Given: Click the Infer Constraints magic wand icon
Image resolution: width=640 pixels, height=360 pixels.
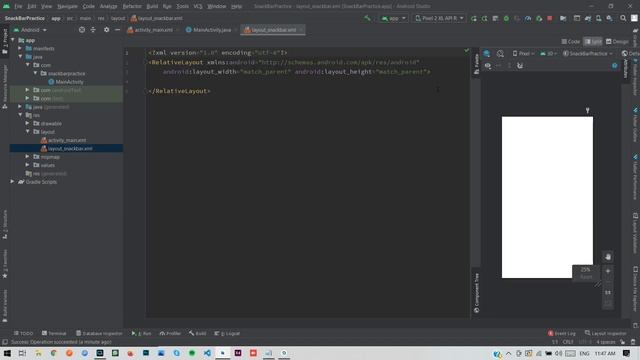Looking at the screenshot, I should point(520,65).
